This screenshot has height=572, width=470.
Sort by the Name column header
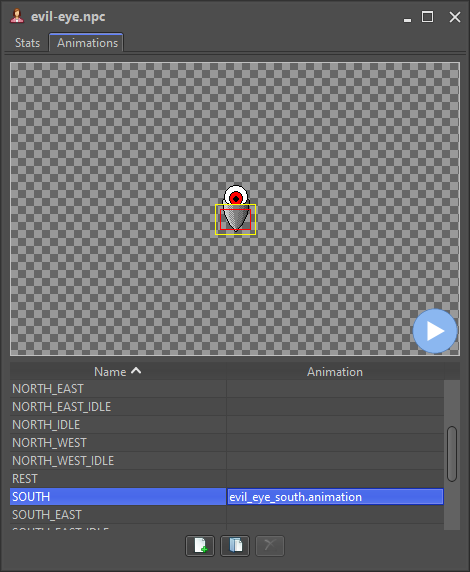(x=118, y=371)
